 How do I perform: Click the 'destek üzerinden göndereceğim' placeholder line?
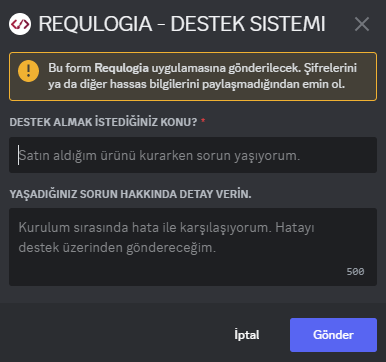coord(117,248)
